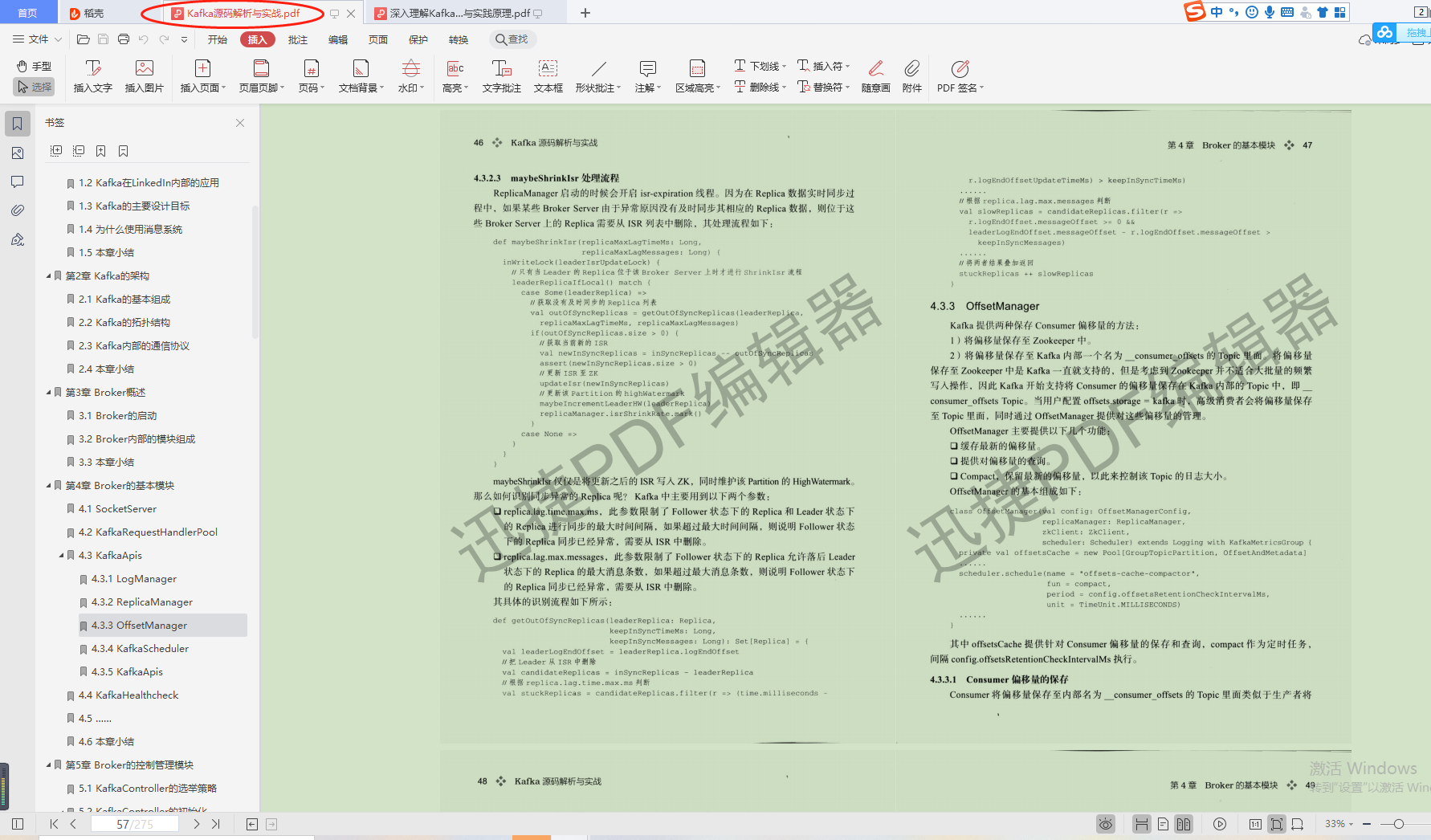Screen dimensions: 1431x840
Task: Open bookmark 4.4 KafkaHealthcheck
Action: [128, 695]
